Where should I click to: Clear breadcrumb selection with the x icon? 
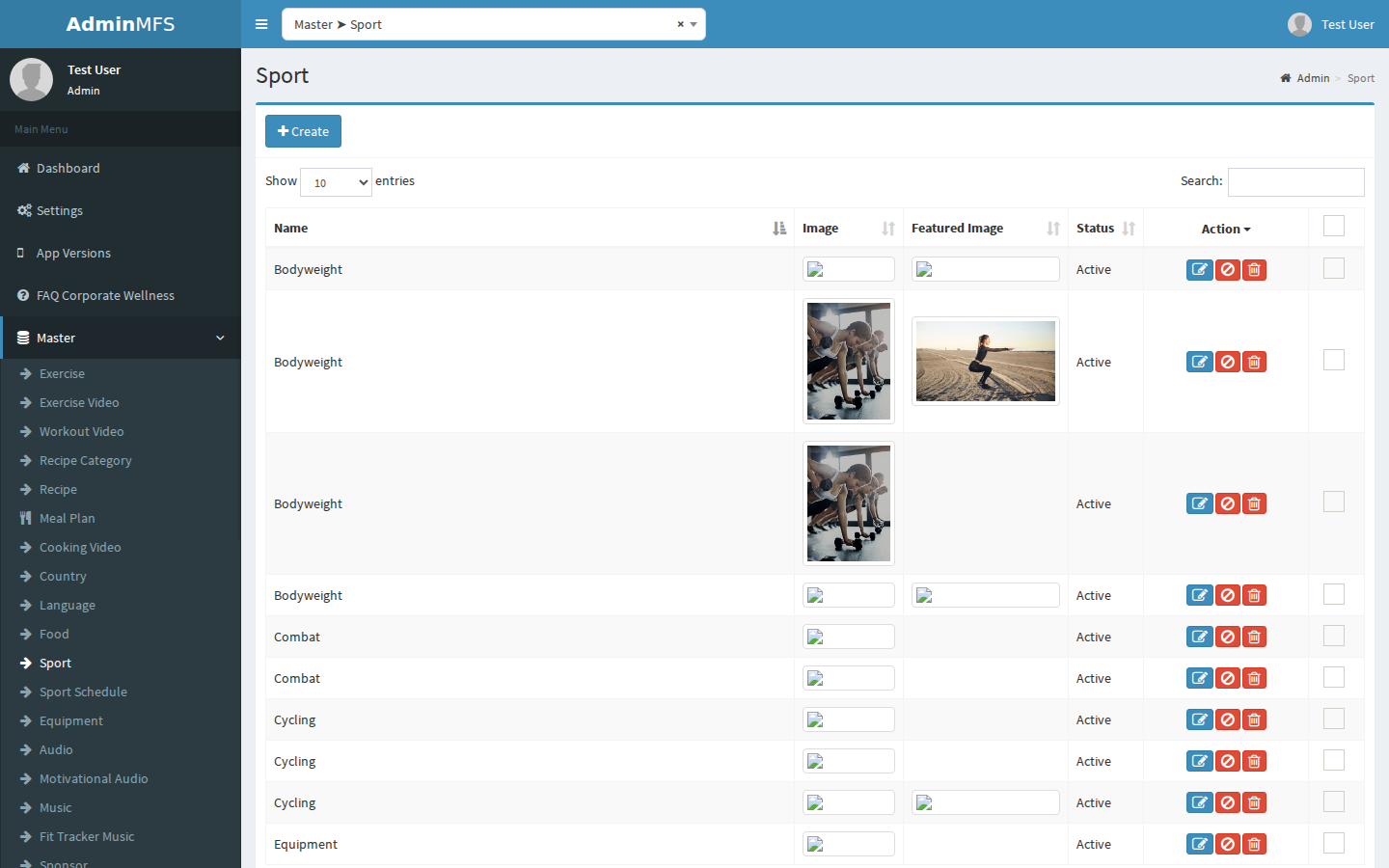(680, 24)
